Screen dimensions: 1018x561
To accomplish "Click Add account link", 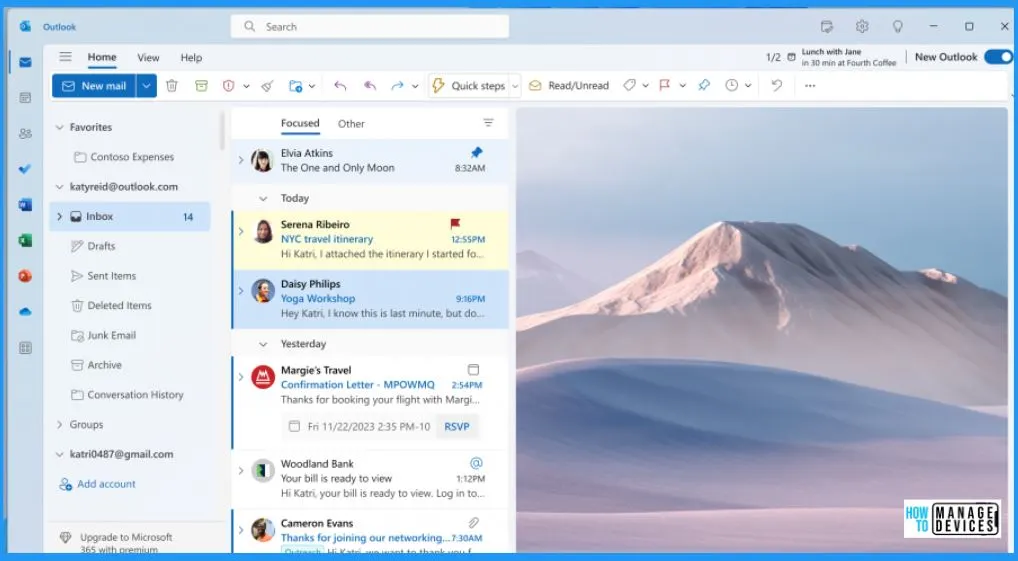I will click(x=97, y=484).
